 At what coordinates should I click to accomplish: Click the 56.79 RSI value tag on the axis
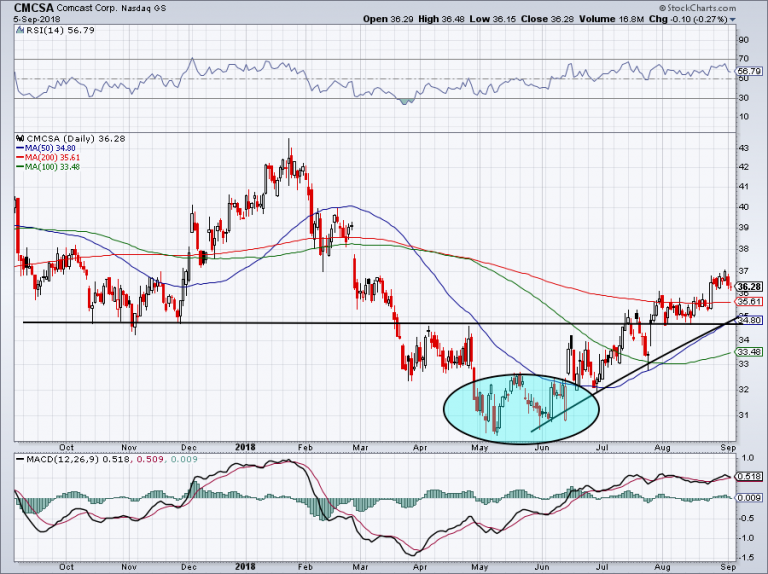[749, 72]
